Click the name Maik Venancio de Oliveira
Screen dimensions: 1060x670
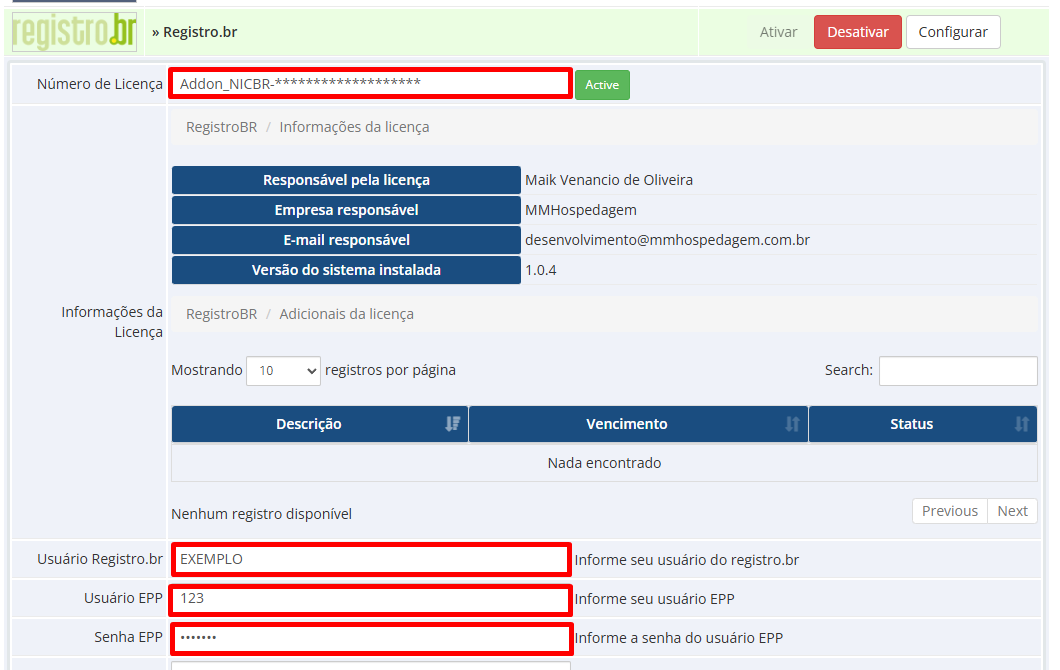point(609,180)
